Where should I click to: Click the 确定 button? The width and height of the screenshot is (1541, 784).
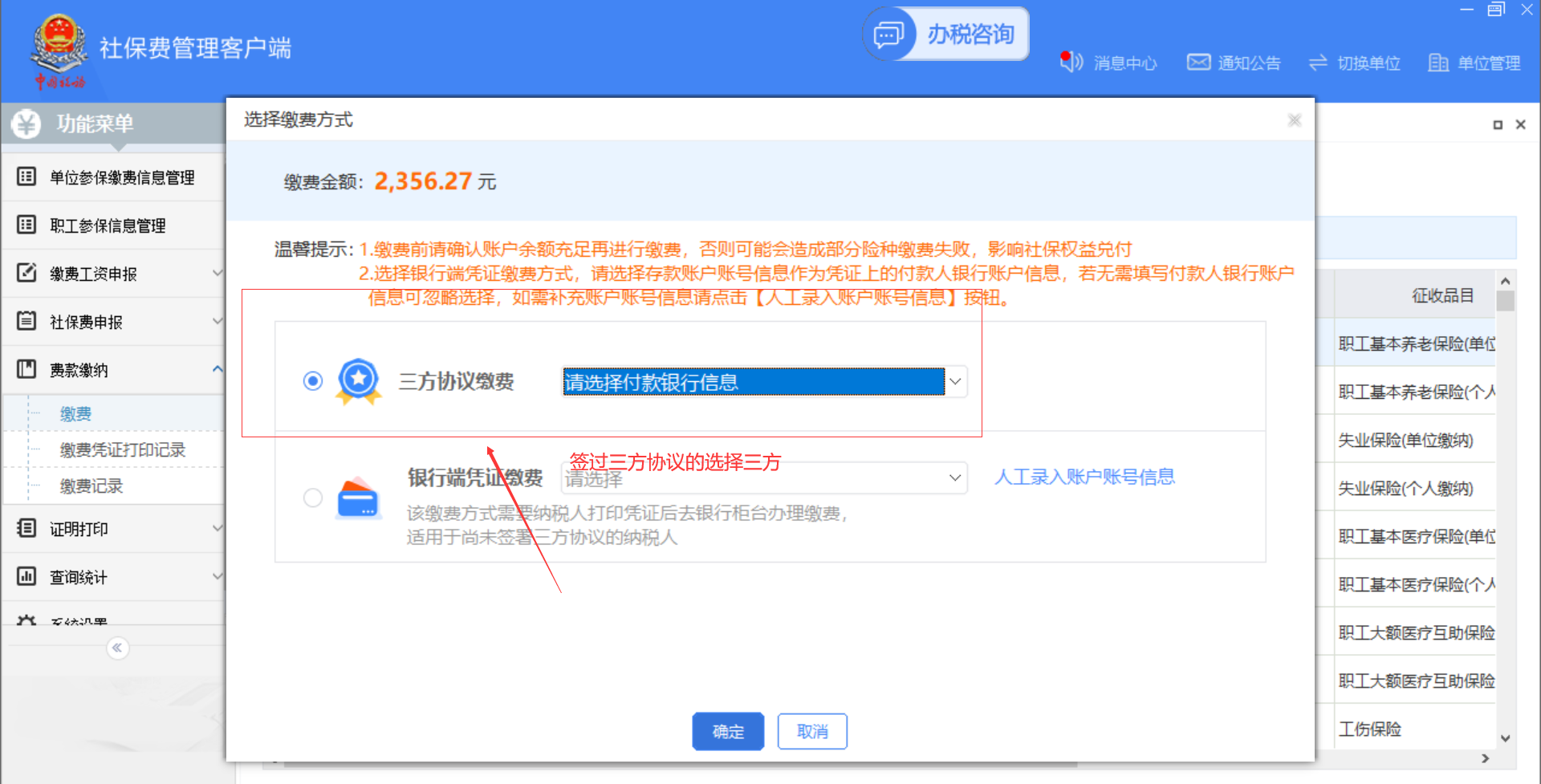coord(728,731)
